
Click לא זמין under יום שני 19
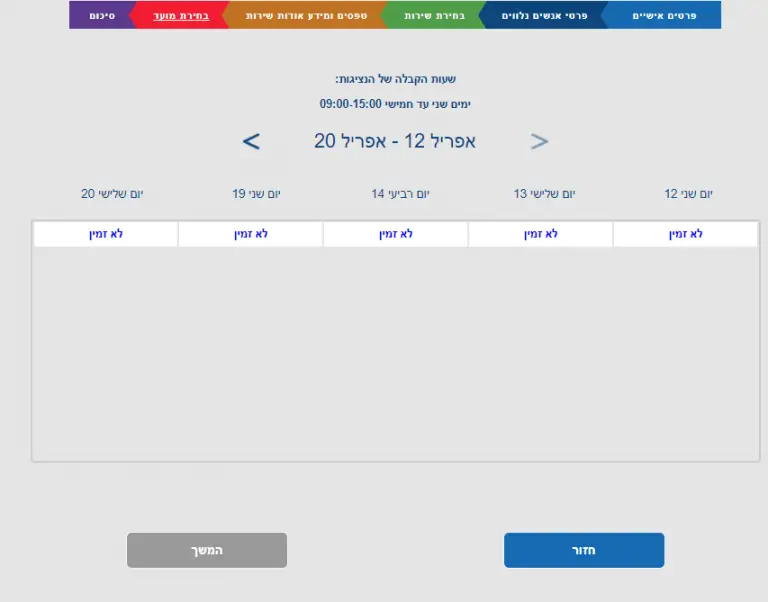(250, 234)
